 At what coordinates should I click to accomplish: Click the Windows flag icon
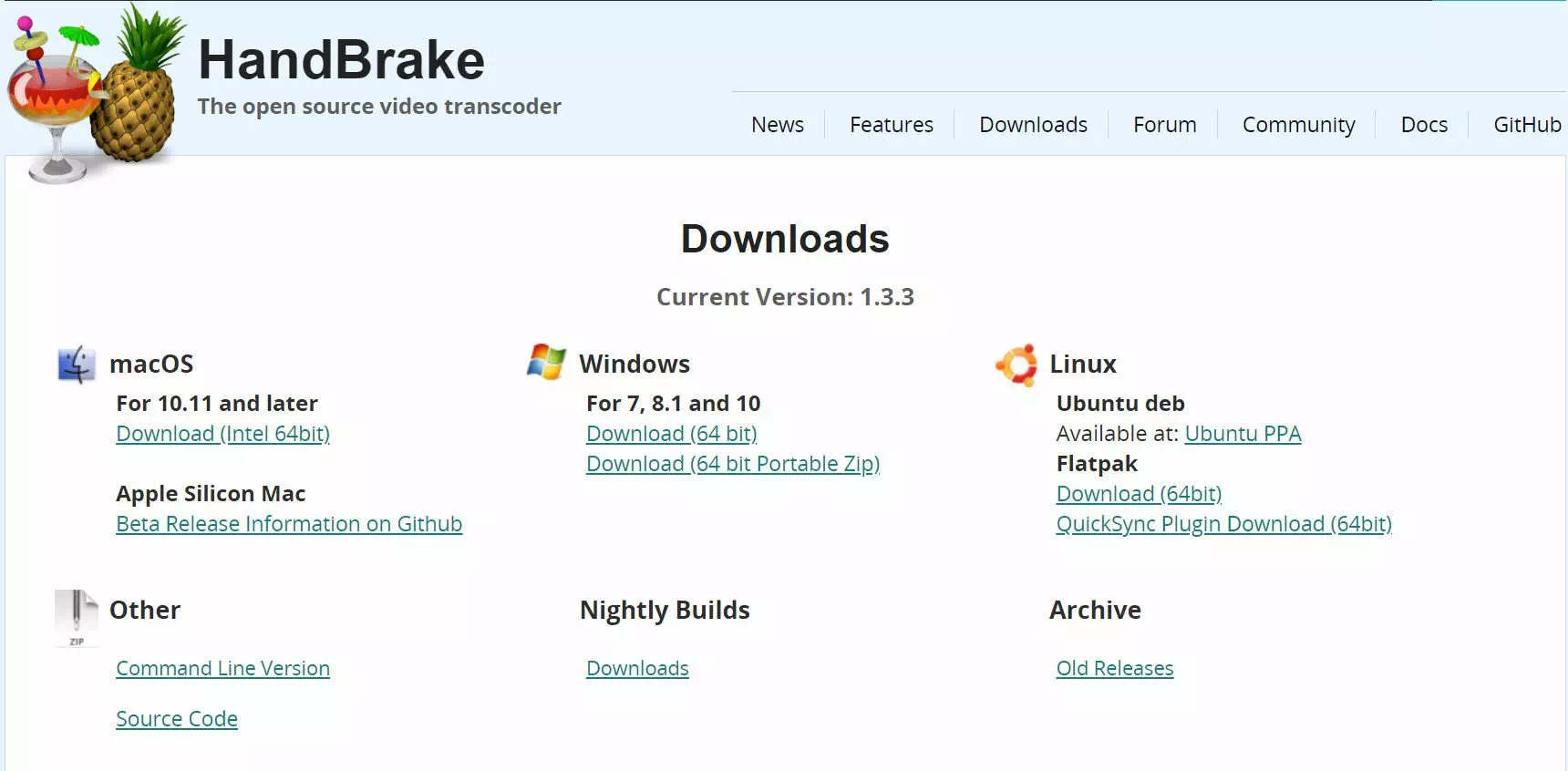point(546,362)
